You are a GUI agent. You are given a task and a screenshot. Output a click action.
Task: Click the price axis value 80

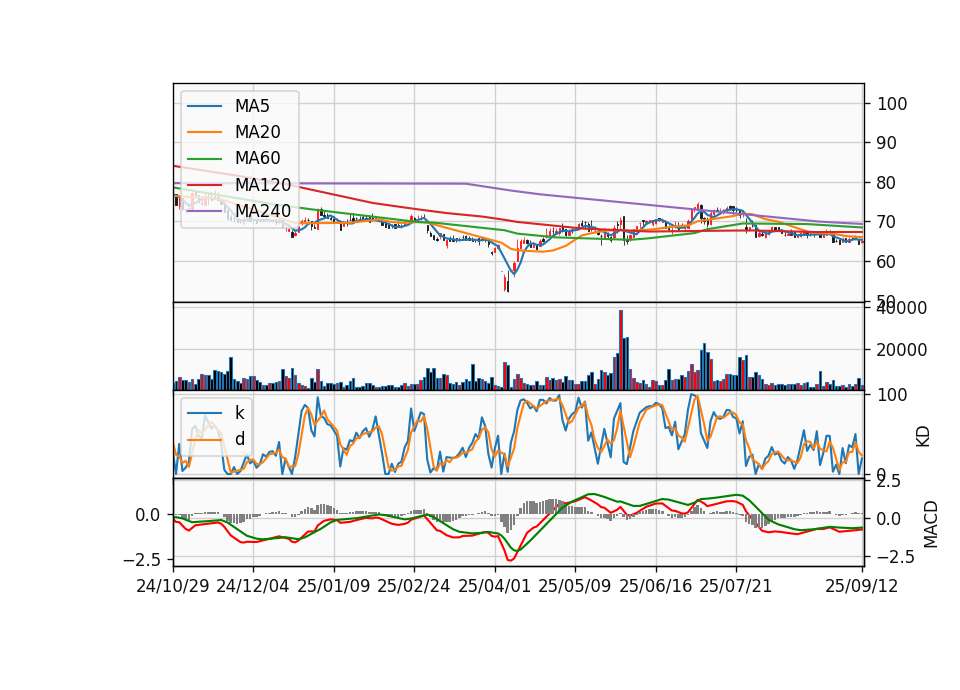[887, 183]
